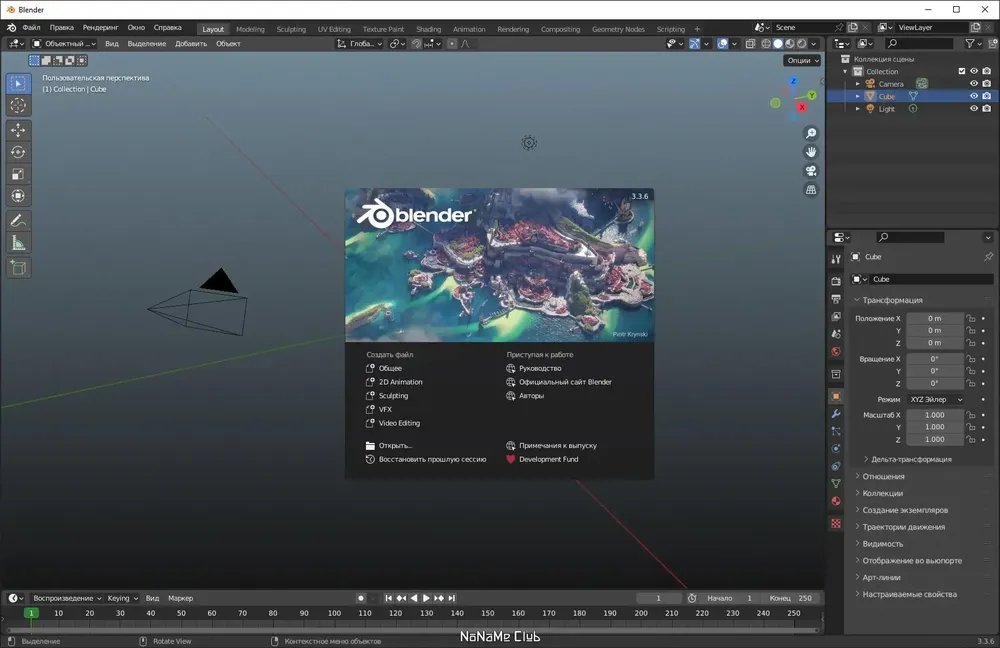
Task: Open the Global transform orientation dropdown
Action: pyautogui.click(x=360, y=43)
